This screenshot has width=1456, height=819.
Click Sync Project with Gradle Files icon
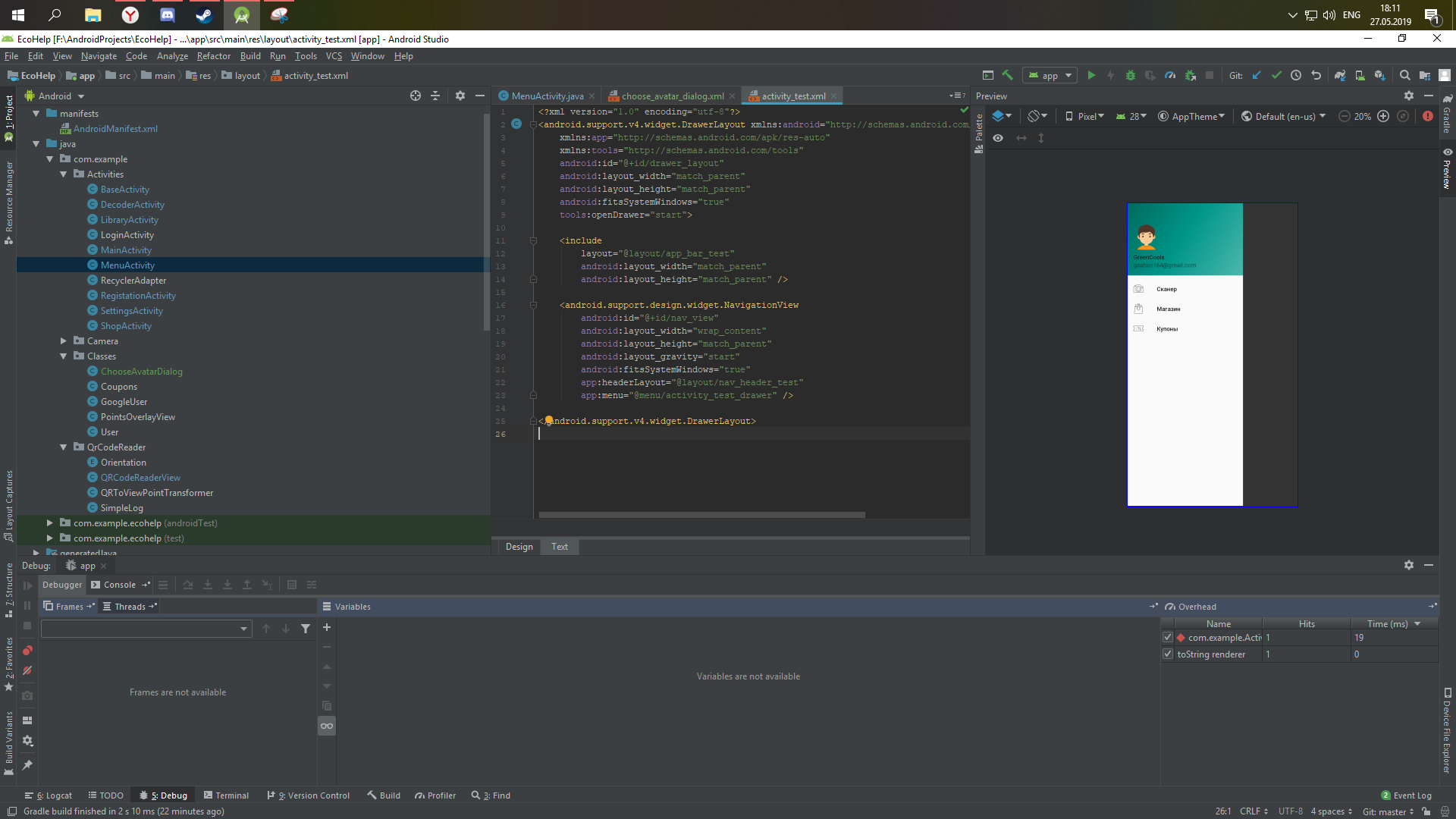[1340, 75]
